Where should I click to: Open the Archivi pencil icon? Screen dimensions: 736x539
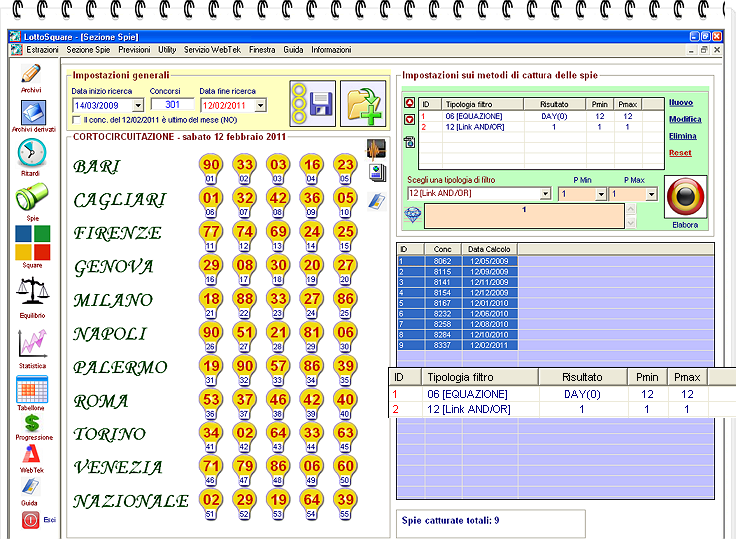(31, 74)
